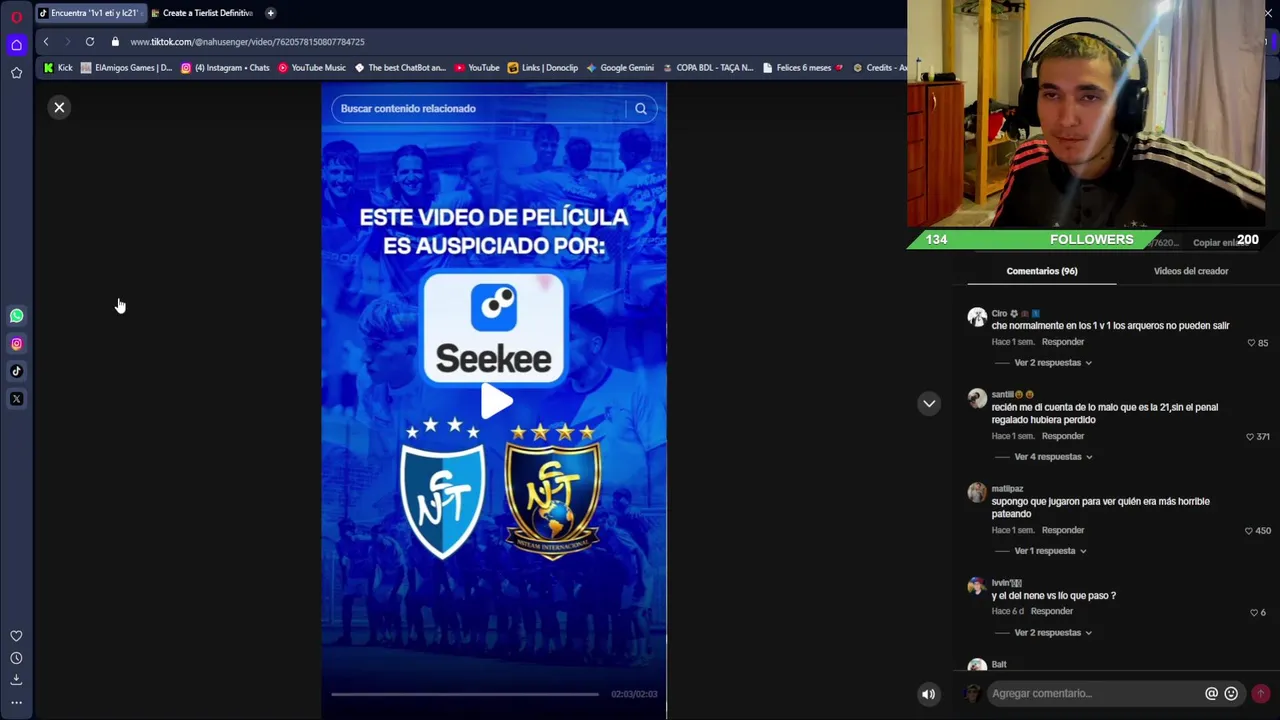This screenshot has height=720, width=1280.
Task: Open a new browser tab
Action: [x=270, y=13]
